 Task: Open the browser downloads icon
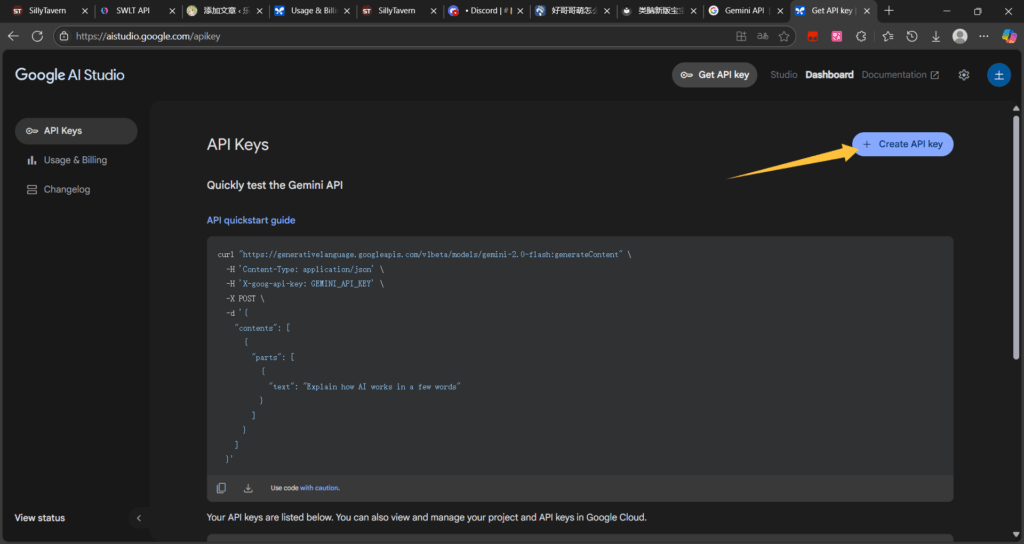pyautogui.click(x=936, y=36)
